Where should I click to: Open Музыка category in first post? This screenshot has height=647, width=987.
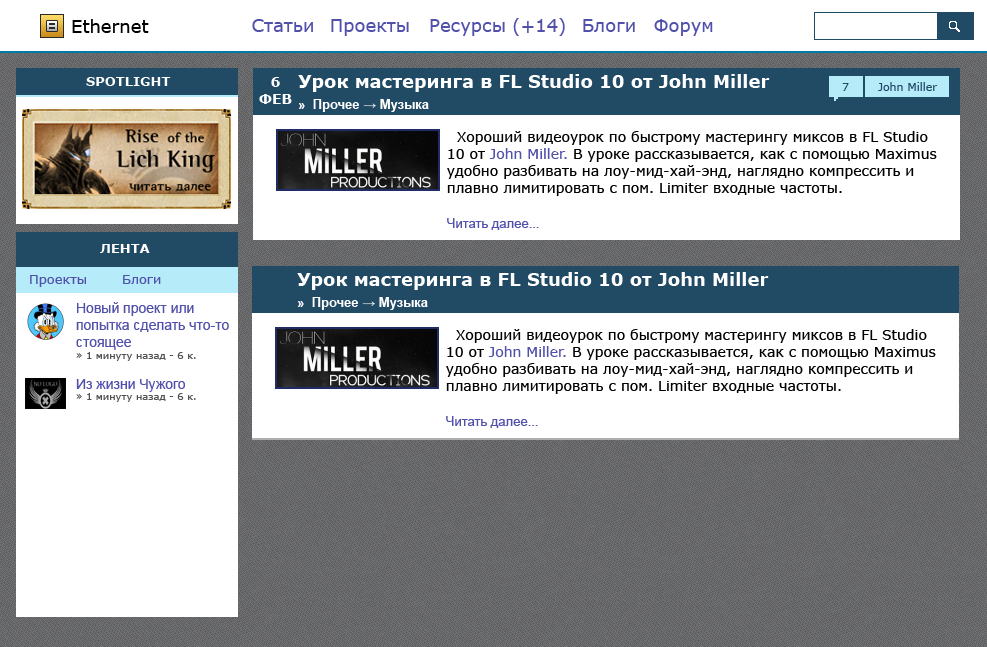click(404, 104)
